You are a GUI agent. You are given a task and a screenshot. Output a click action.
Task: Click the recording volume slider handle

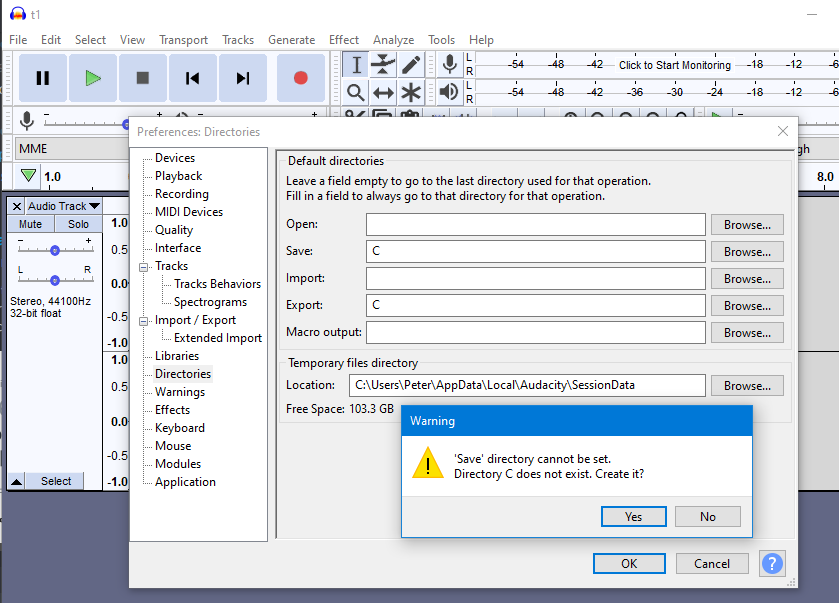[126, 124]
